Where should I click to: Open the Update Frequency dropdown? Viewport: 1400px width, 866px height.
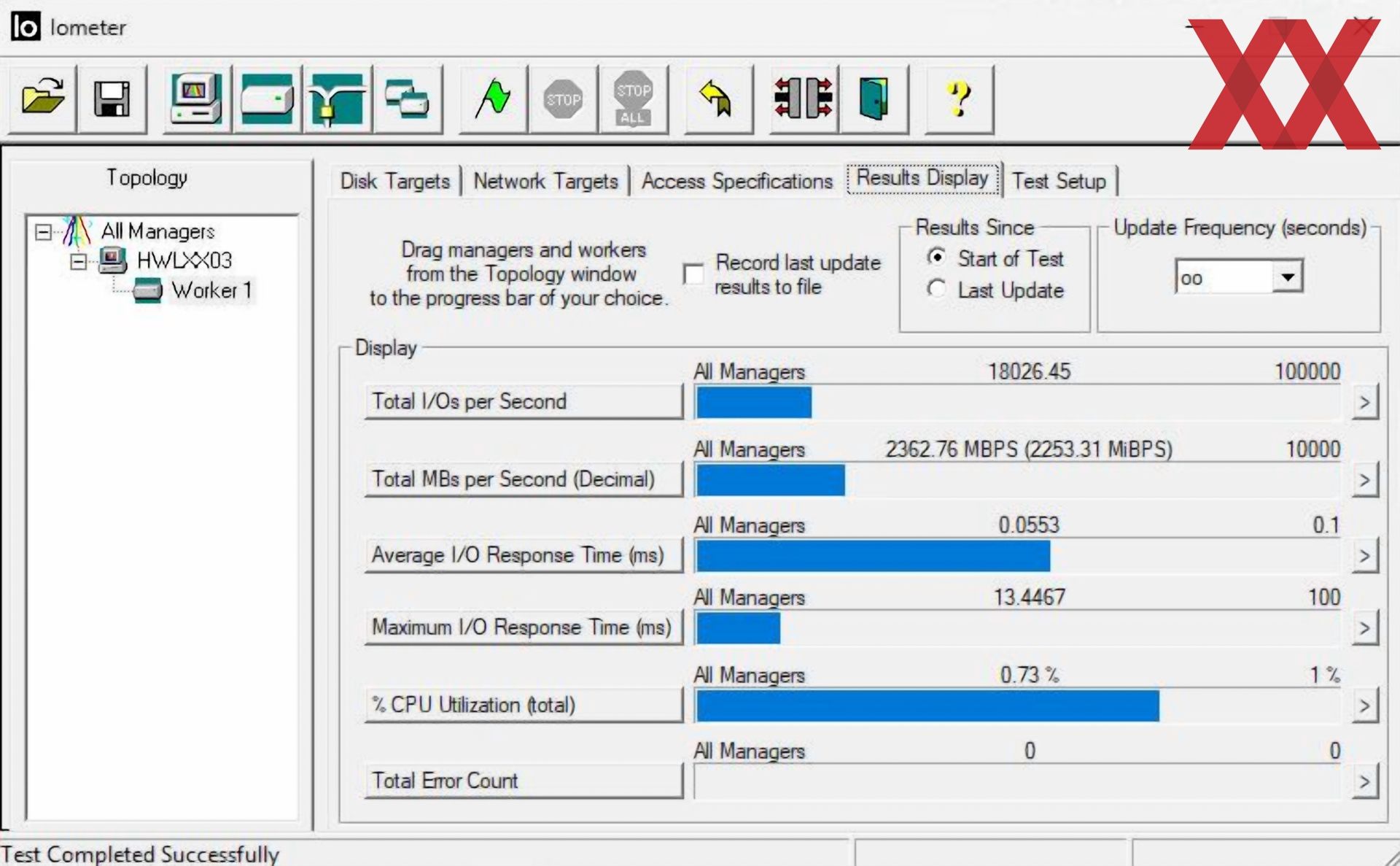[x=1288, y=277]
